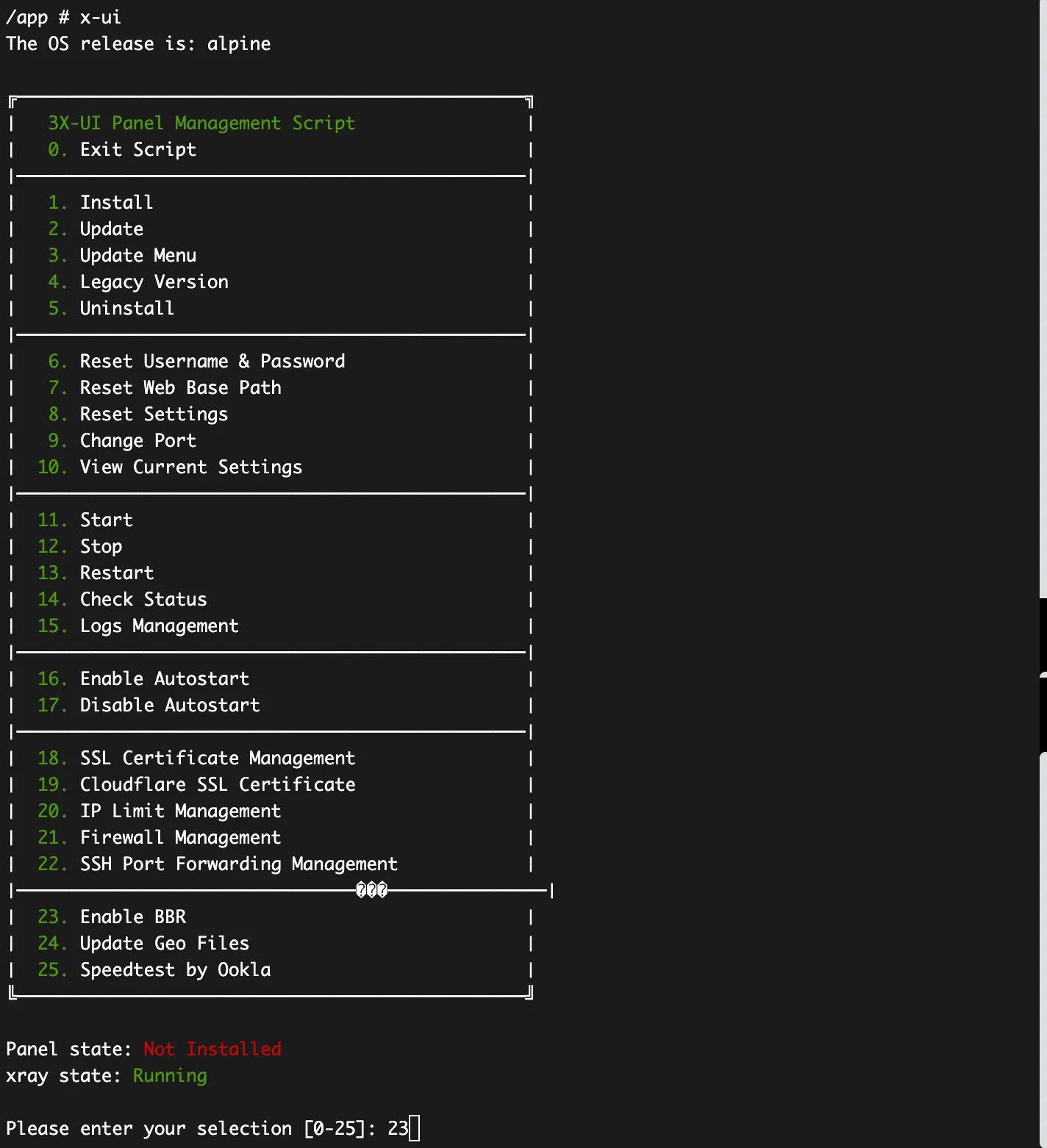Click the Enable Autostart entry
The width and height of the screenshot is (1047, 1148).
(x=164, y=678)
